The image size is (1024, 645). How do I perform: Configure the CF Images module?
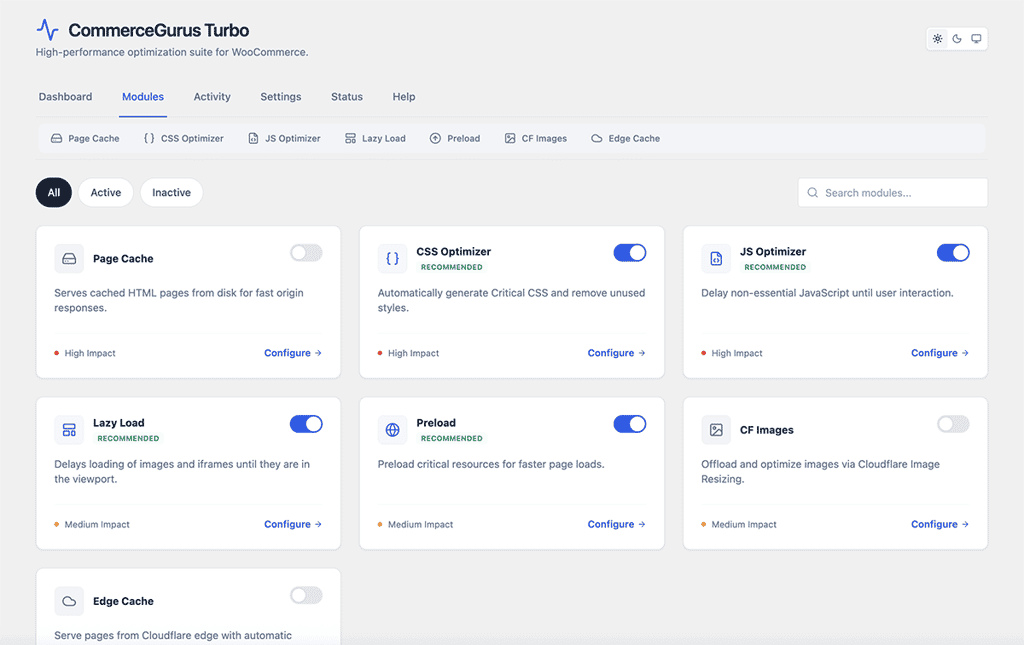tap(940, 524)
